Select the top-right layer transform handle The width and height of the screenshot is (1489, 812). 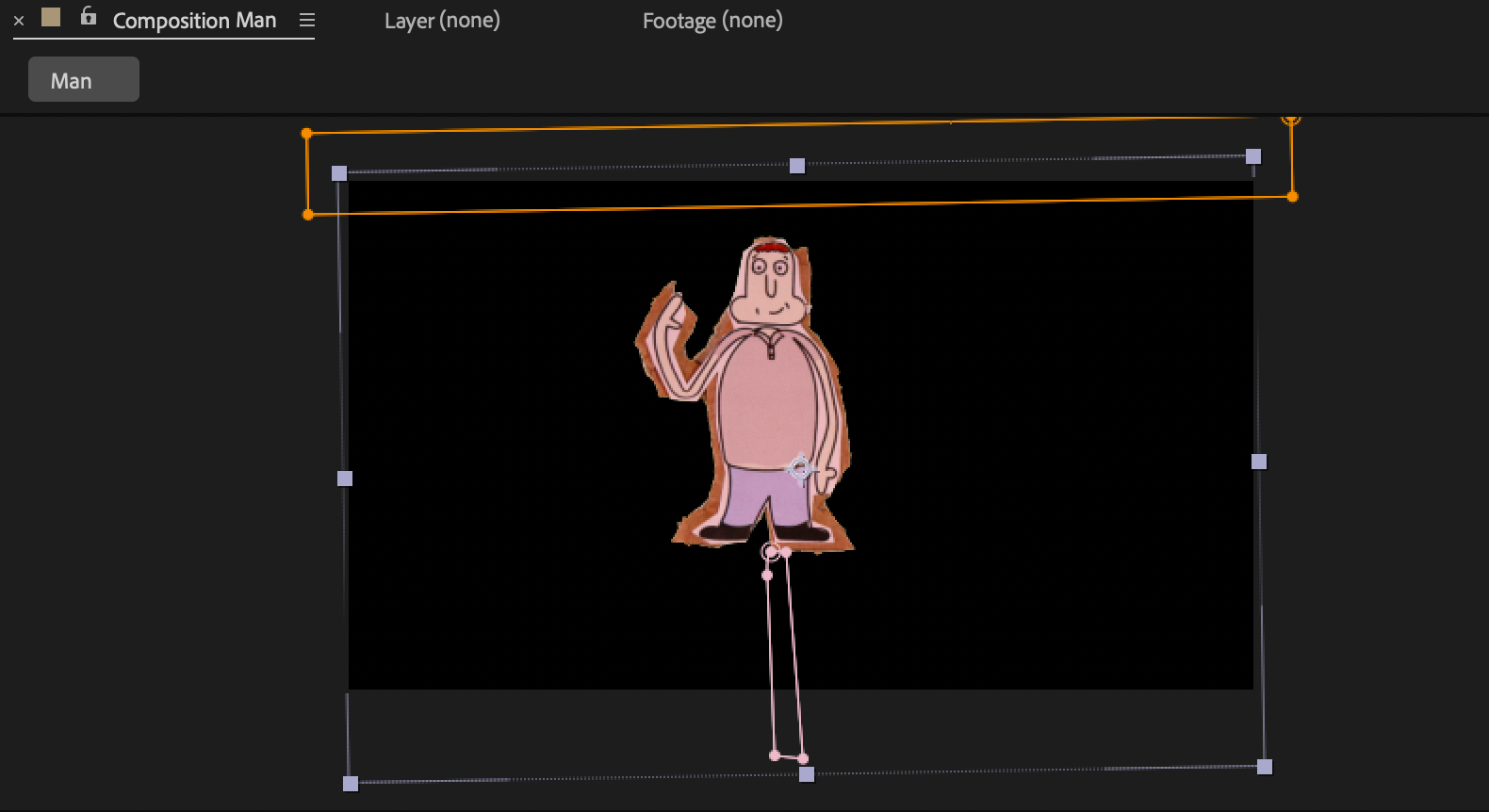(x=1253, y=156)
